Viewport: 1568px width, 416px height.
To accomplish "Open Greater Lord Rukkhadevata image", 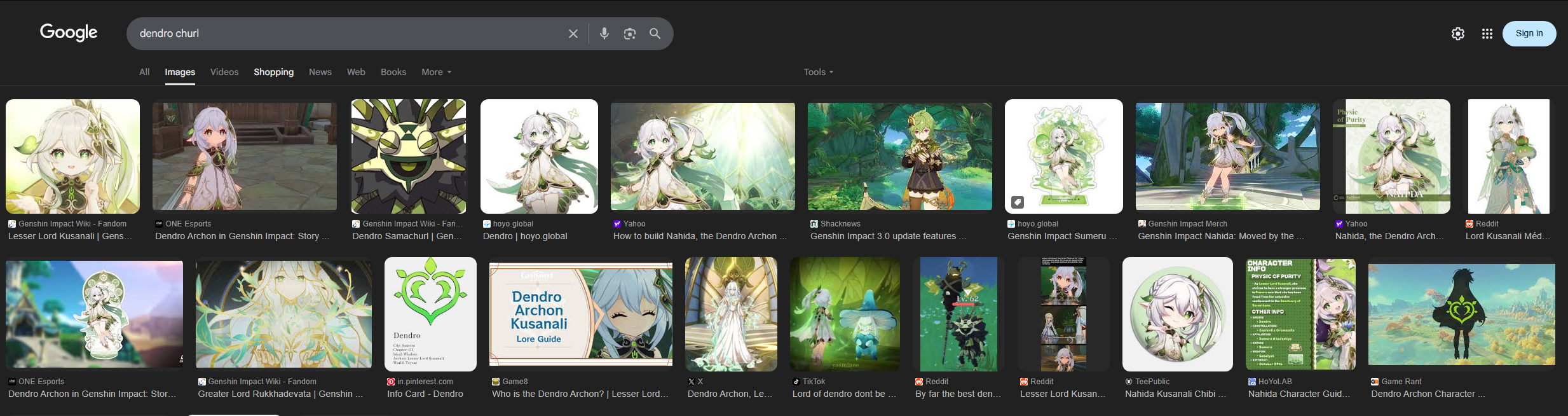I will (x=283, y=314).
